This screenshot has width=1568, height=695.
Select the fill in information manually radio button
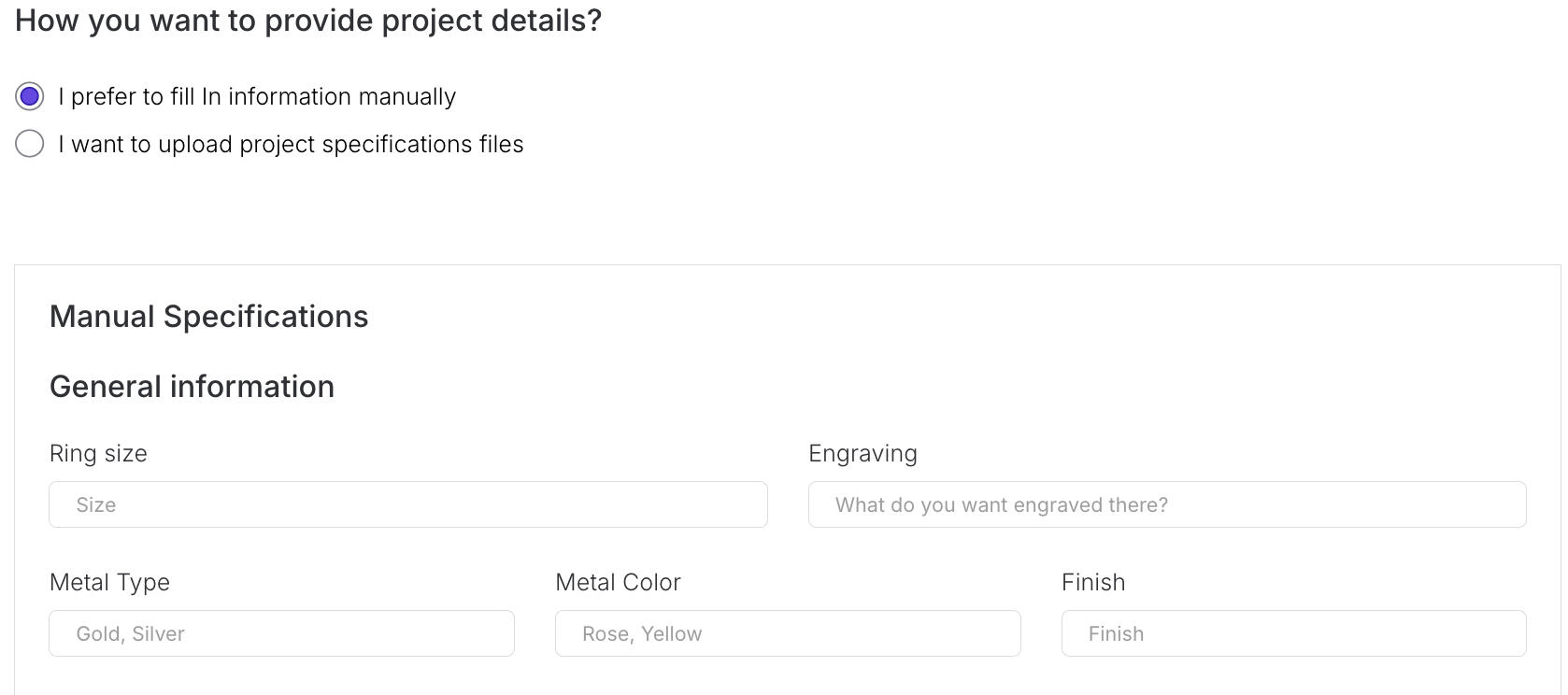(x=30, y=96)
